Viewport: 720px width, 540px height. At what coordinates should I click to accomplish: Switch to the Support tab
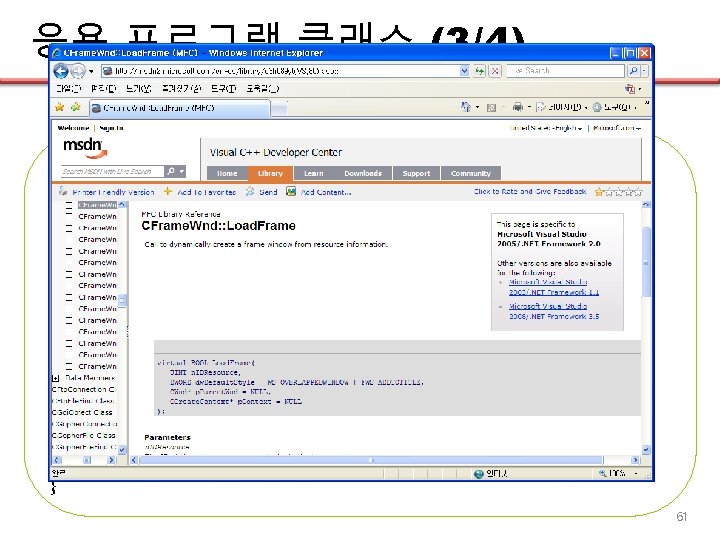pyautogui.click(x=416, y=173)
